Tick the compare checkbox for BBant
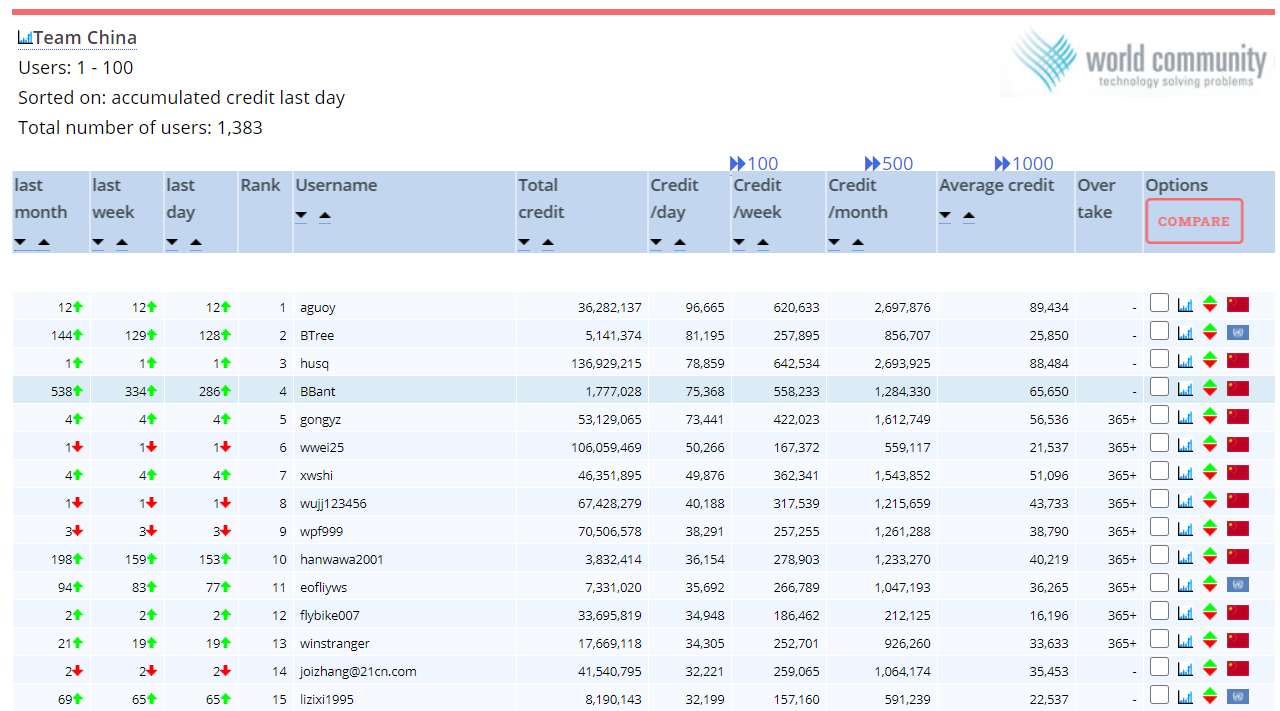The image size is (1280, 711). click(1159, 387)
